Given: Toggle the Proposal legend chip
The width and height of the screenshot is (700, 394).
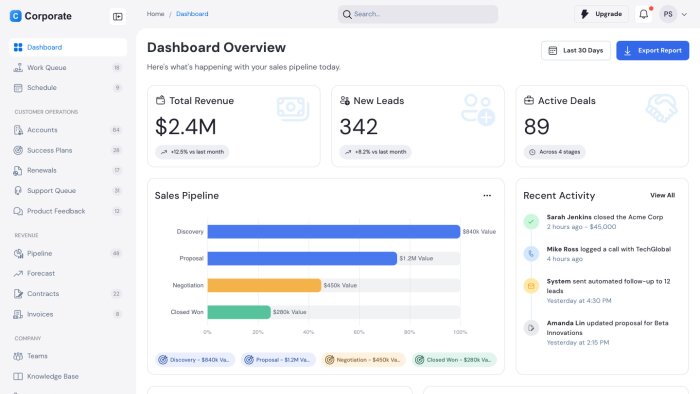Looking at the screenshot, I should point(278,360).
